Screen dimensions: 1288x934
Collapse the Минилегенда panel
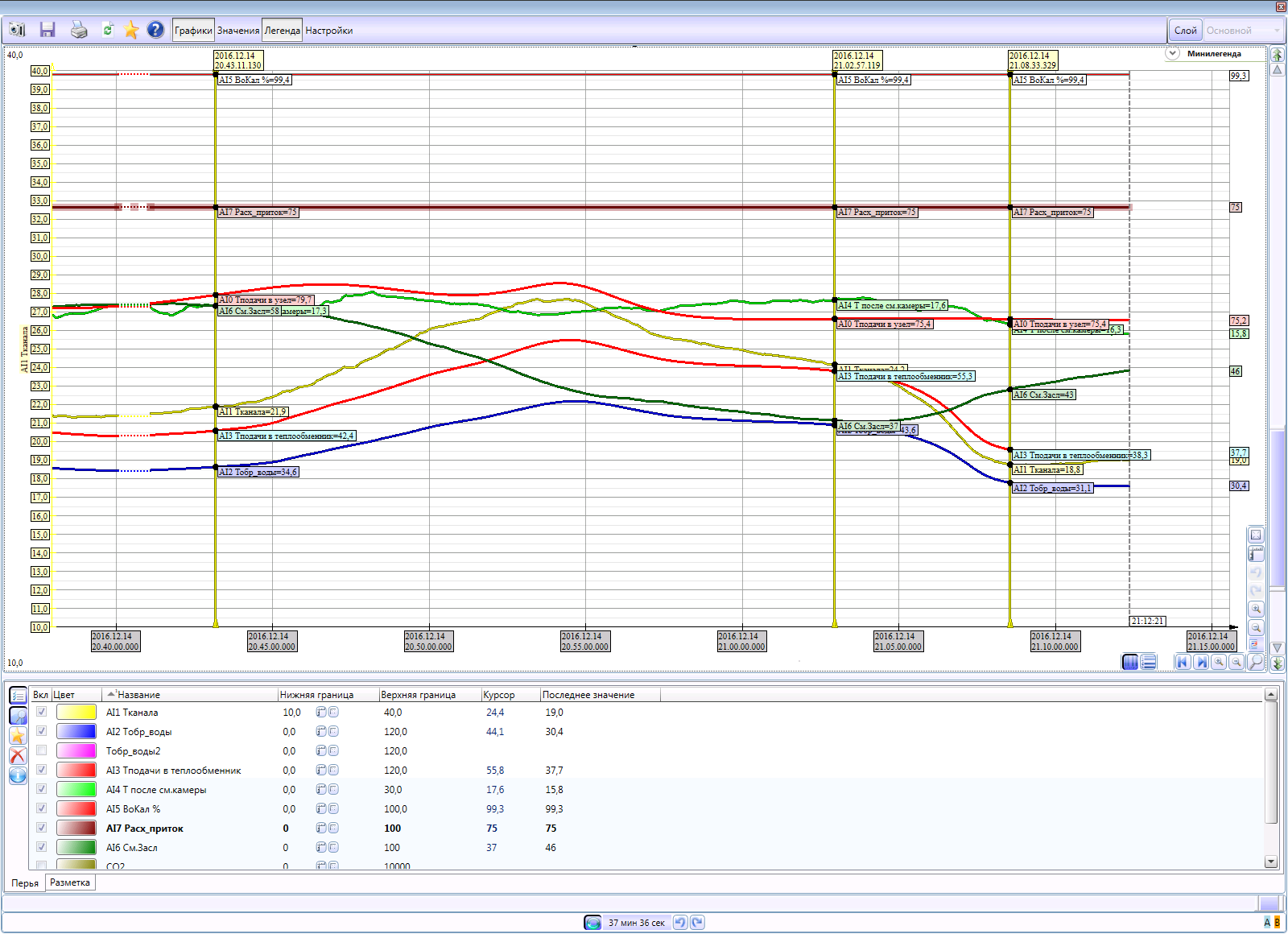tap(1173, 54)
